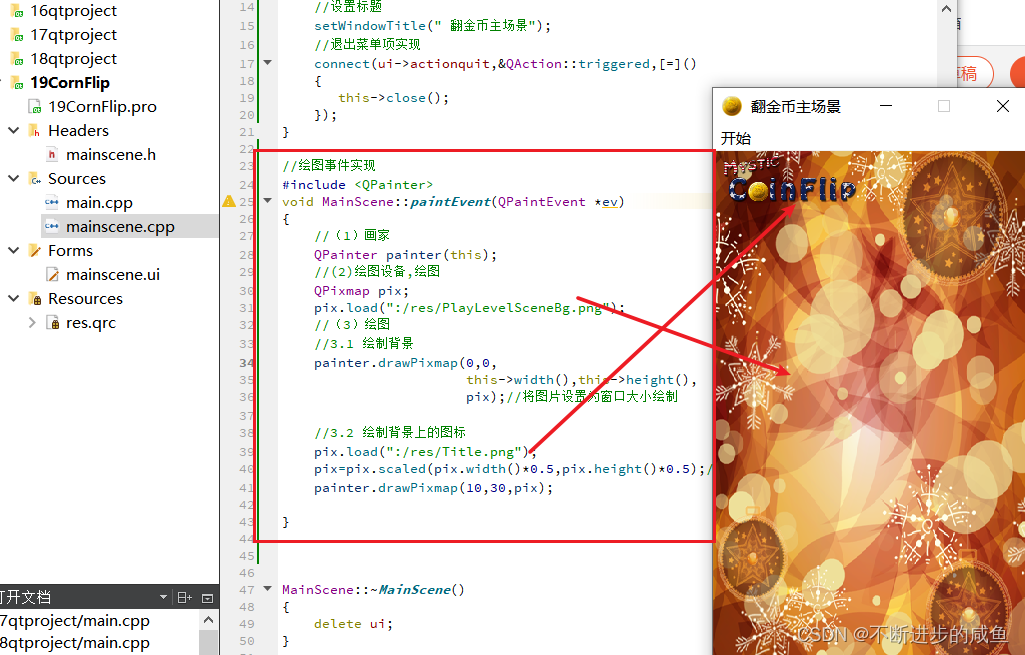Click the 18qtproject folder icon
This screenshot has width=1025, height=655.
(17, 59)
